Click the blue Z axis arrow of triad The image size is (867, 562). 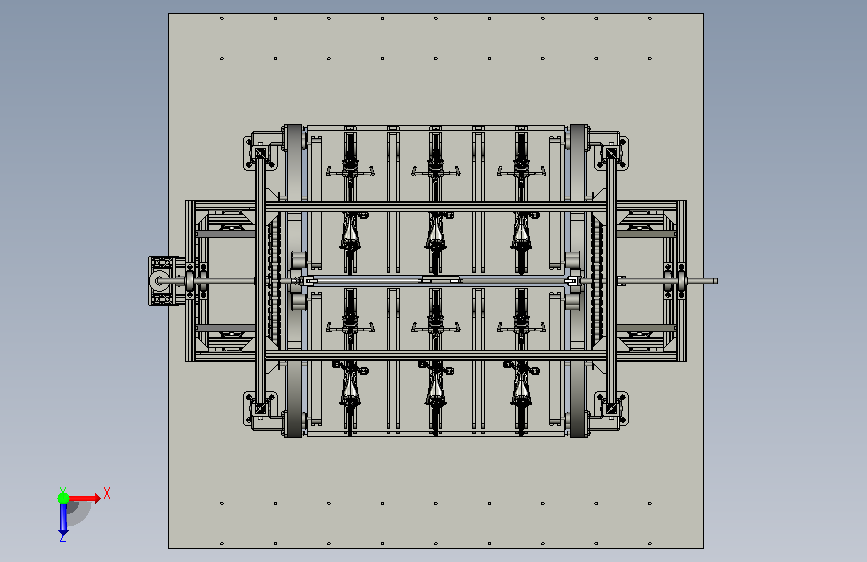point(63,518)
